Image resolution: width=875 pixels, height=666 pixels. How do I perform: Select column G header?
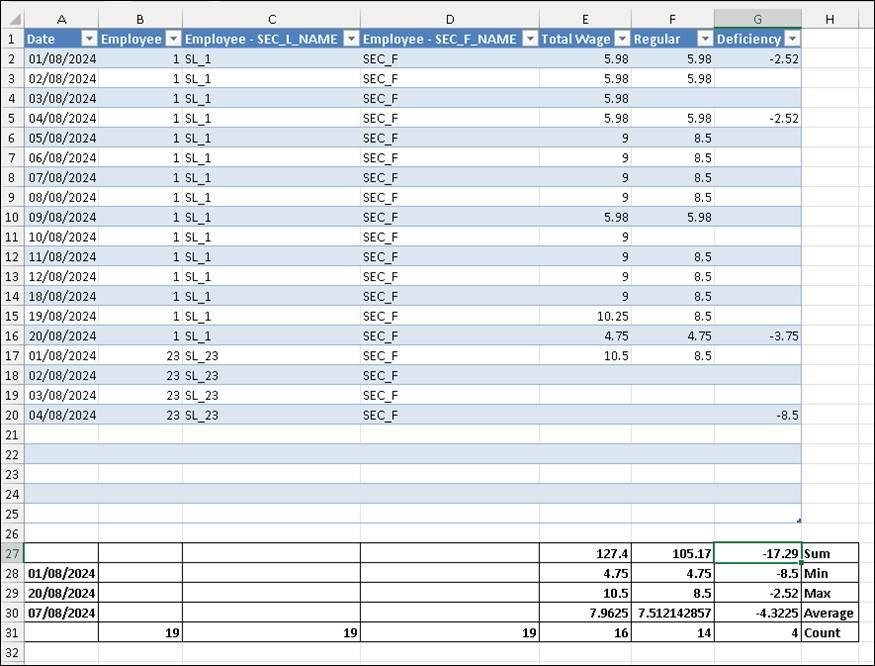758,19
